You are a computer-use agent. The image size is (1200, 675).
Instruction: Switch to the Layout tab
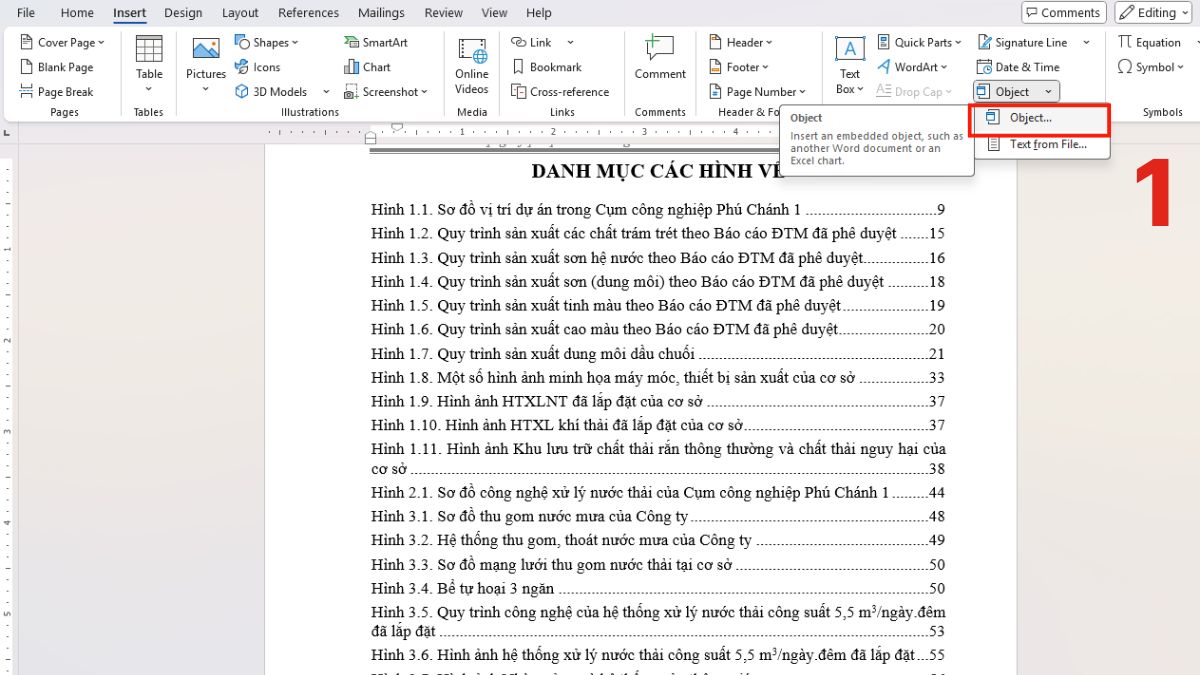(240, 13)
